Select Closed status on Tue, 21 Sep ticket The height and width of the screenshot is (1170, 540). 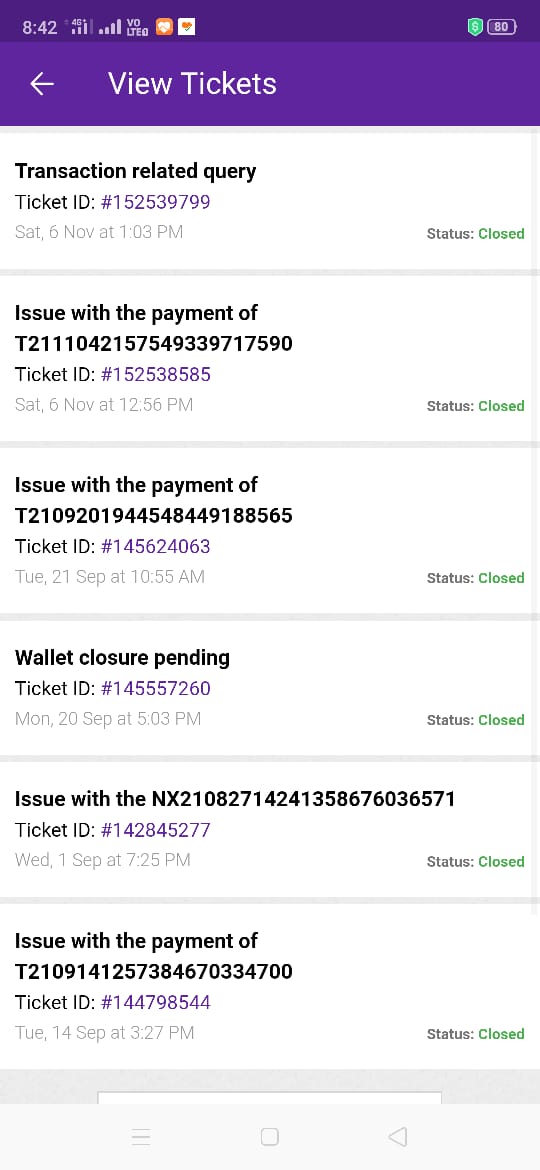501,578
